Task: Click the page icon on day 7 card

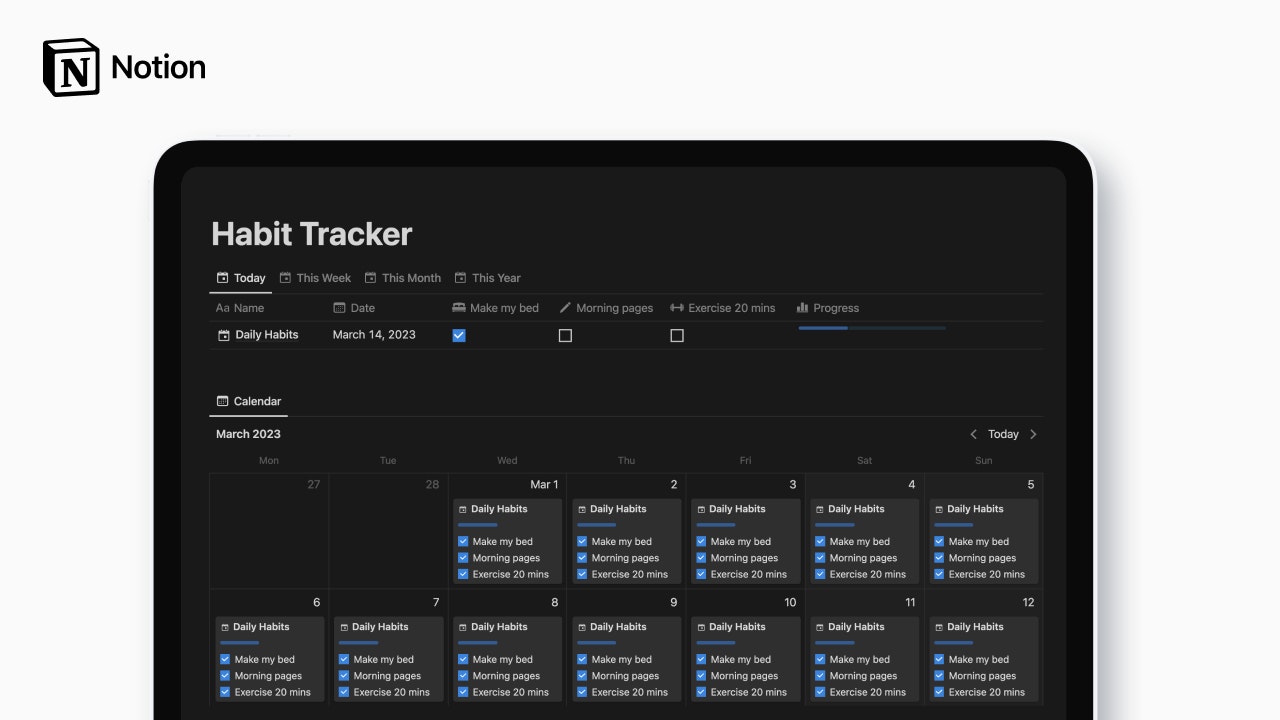Action: 344,627
